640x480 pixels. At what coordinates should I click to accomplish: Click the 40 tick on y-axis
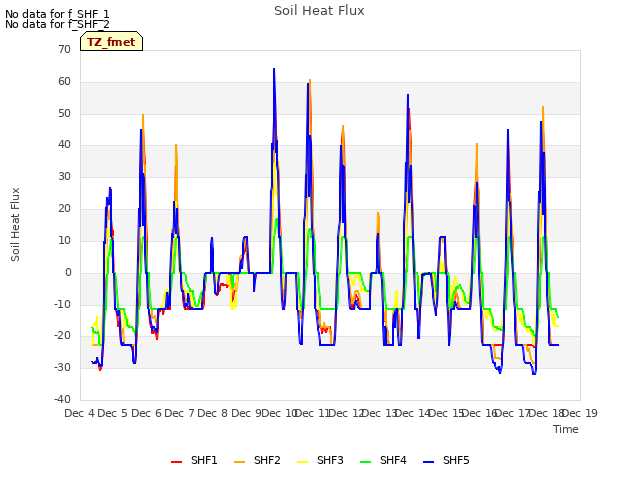click(64, 144)
